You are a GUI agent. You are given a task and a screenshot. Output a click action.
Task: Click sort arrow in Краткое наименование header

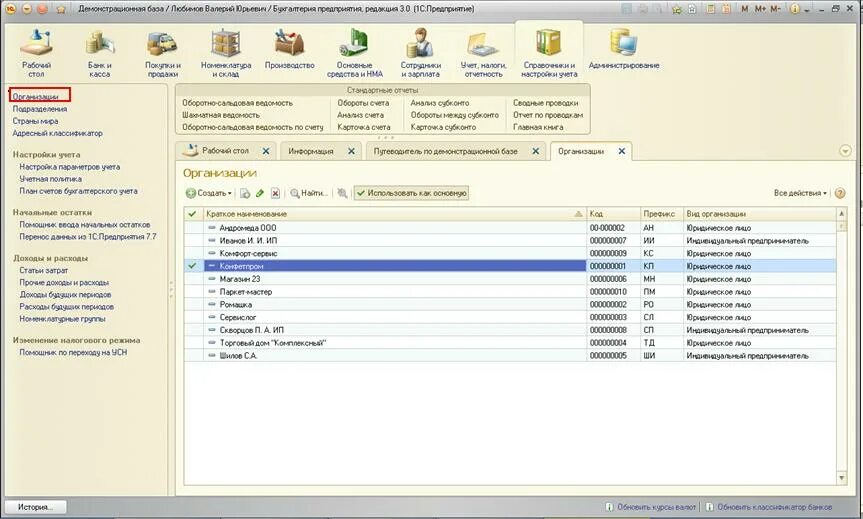(578, 214)
